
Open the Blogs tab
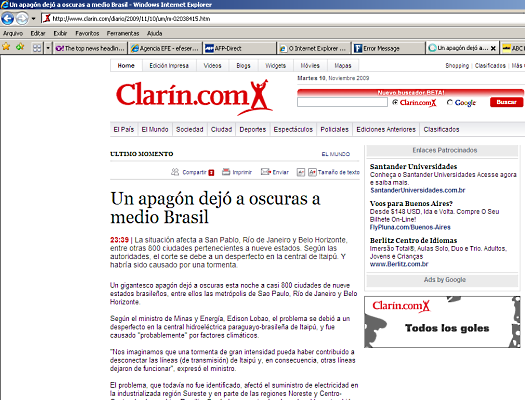pyautogui.click(x=243, y=66)
